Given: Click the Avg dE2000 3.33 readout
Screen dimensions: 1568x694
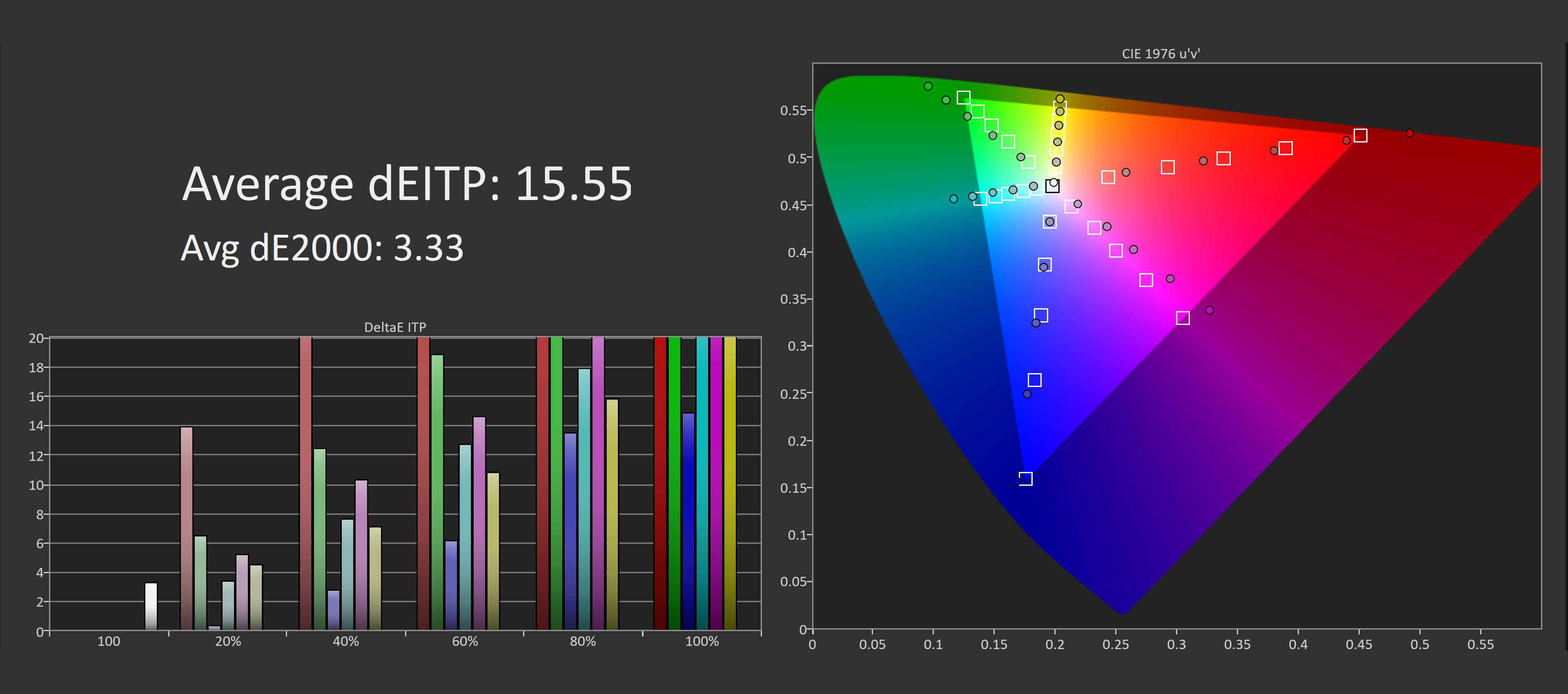Looking at the screenshot, I should 322,248.
